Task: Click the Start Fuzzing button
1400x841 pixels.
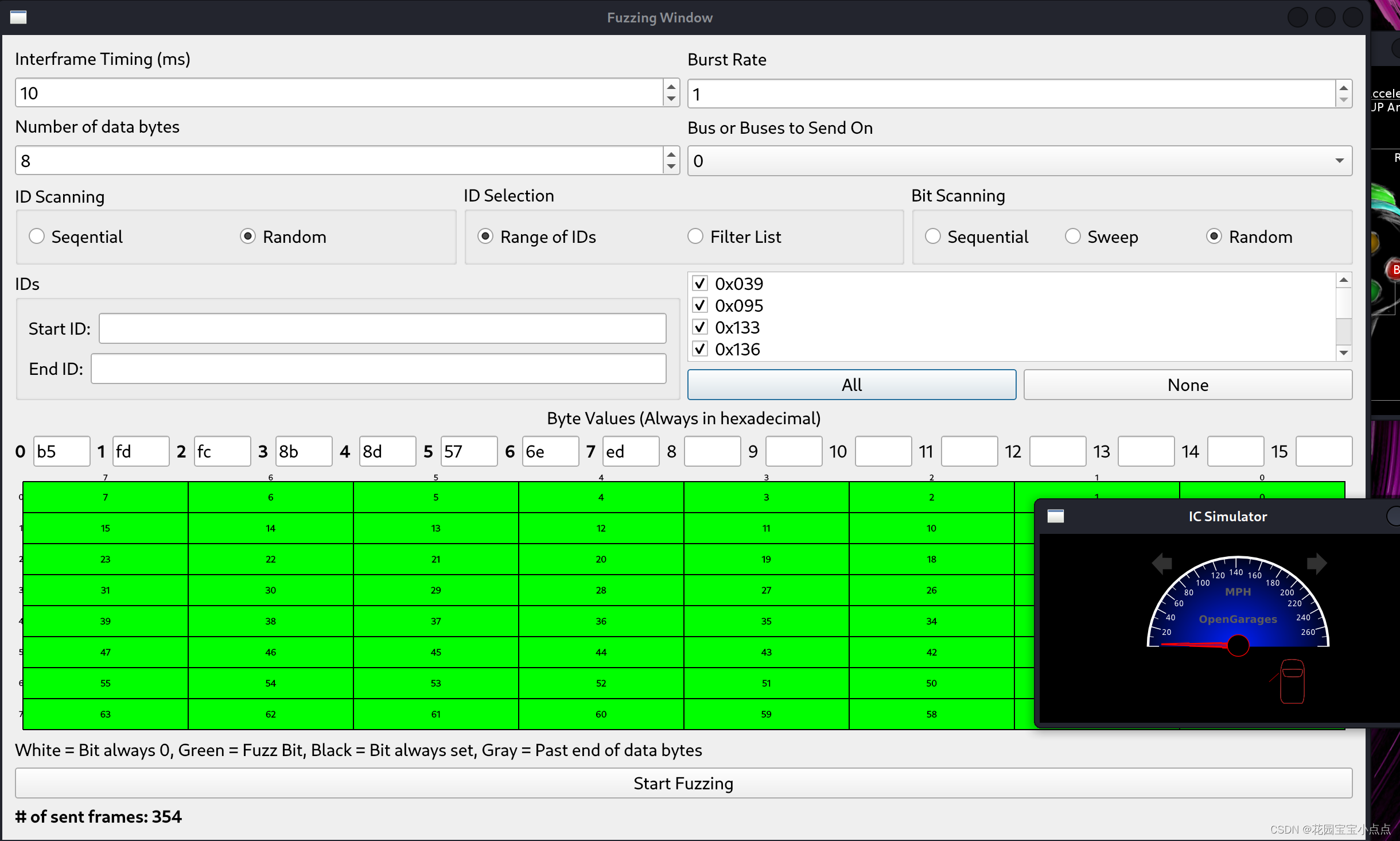Action: click(682, 783)
